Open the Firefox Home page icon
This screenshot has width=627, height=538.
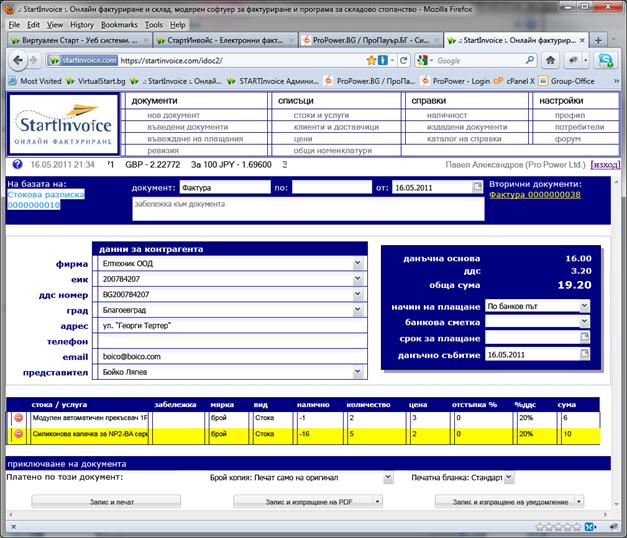pos(550,60)
